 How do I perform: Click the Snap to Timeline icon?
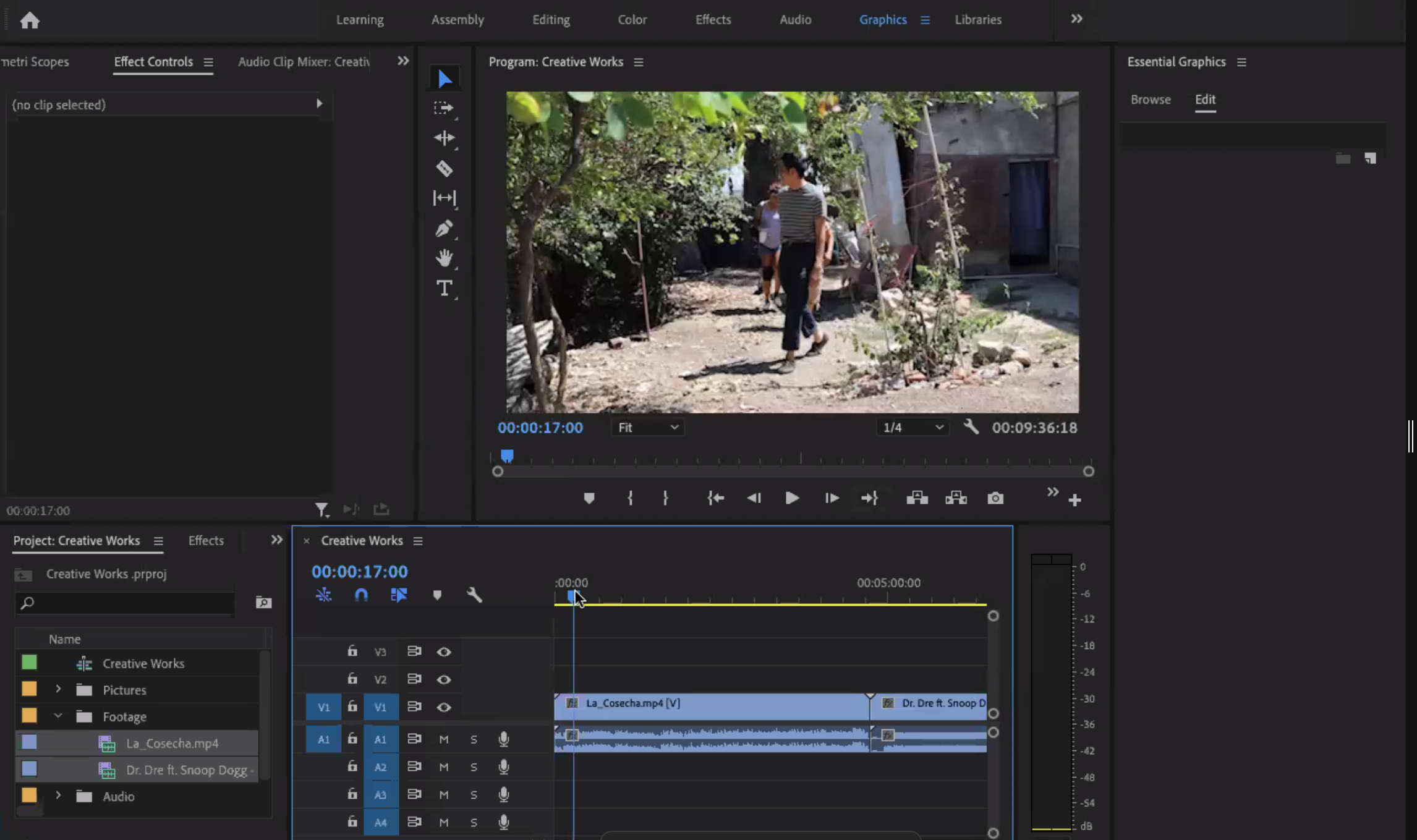coord(361,595)
